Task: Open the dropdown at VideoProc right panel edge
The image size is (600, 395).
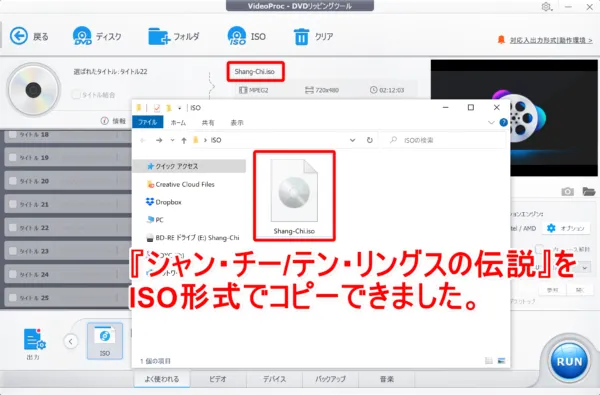Action: 585,268
